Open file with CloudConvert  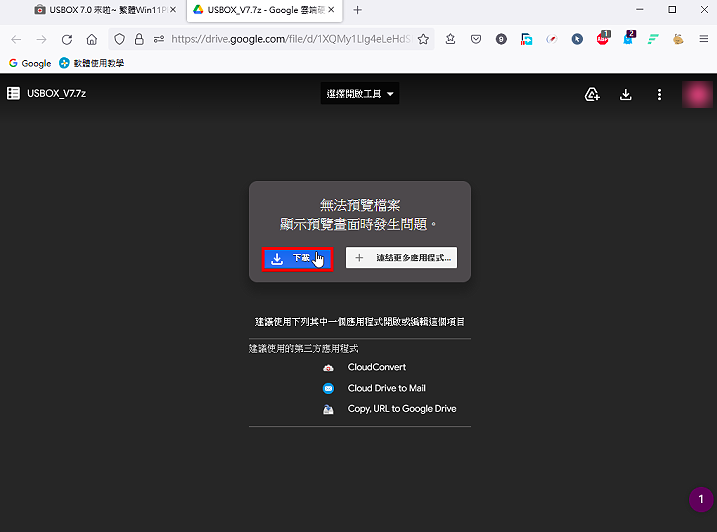click(376, 367)
